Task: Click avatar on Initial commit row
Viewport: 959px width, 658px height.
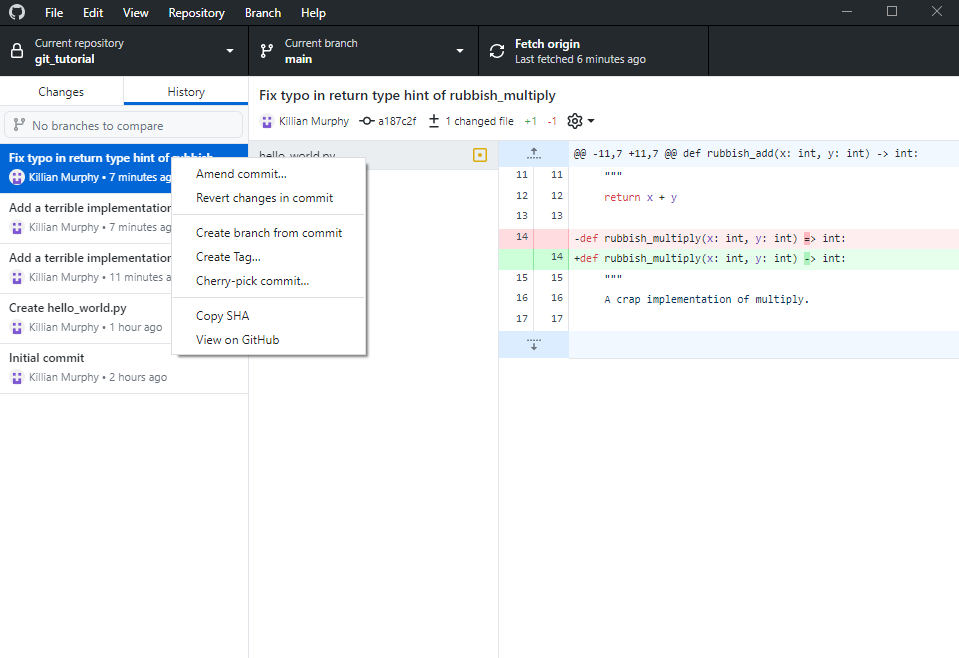Action: [x=17, y=378]
